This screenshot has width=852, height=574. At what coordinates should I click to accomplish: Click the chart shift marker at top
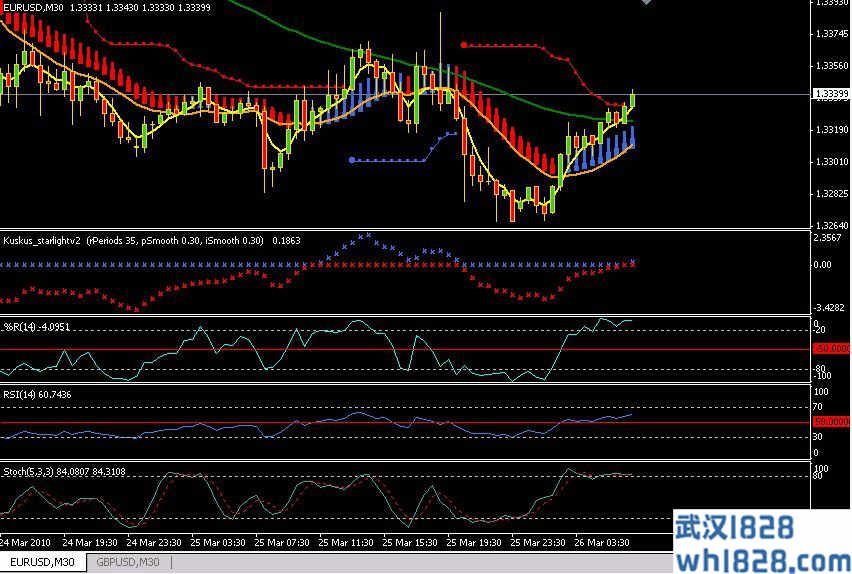647,3
